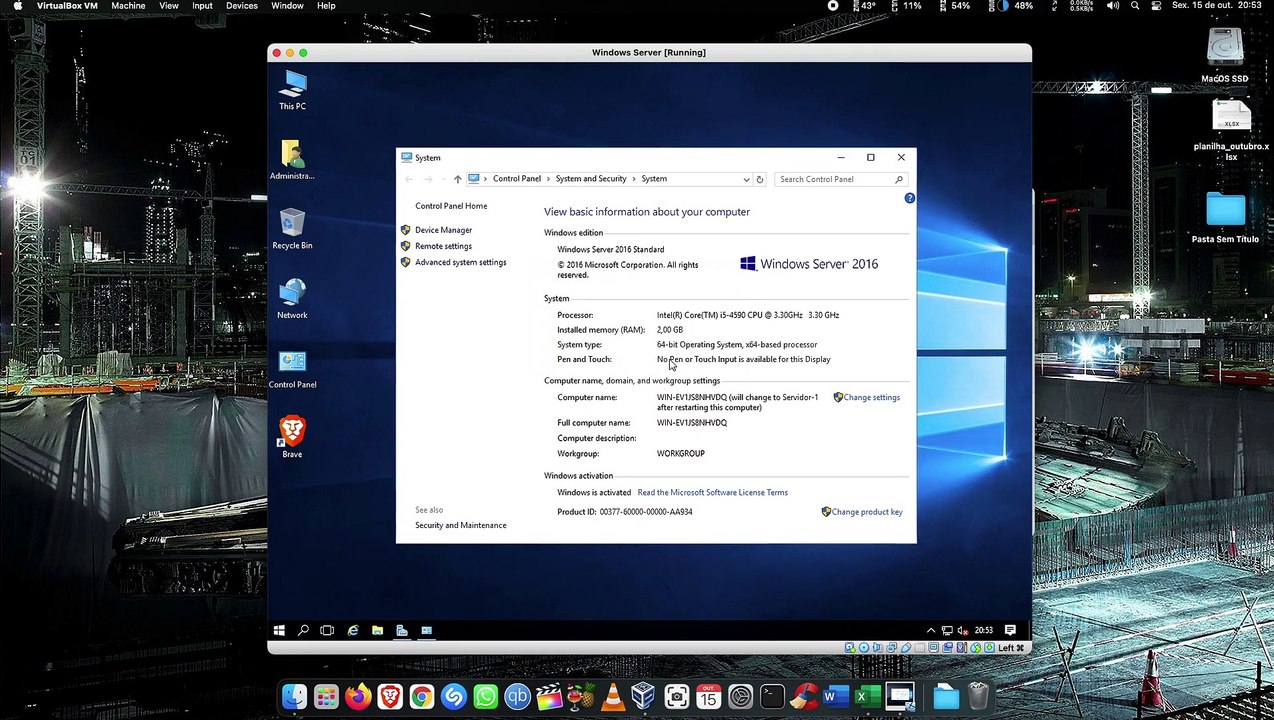Open the Windows Action Center notifications
This screenshot has height=720, width=1274.
point(1010,630)
